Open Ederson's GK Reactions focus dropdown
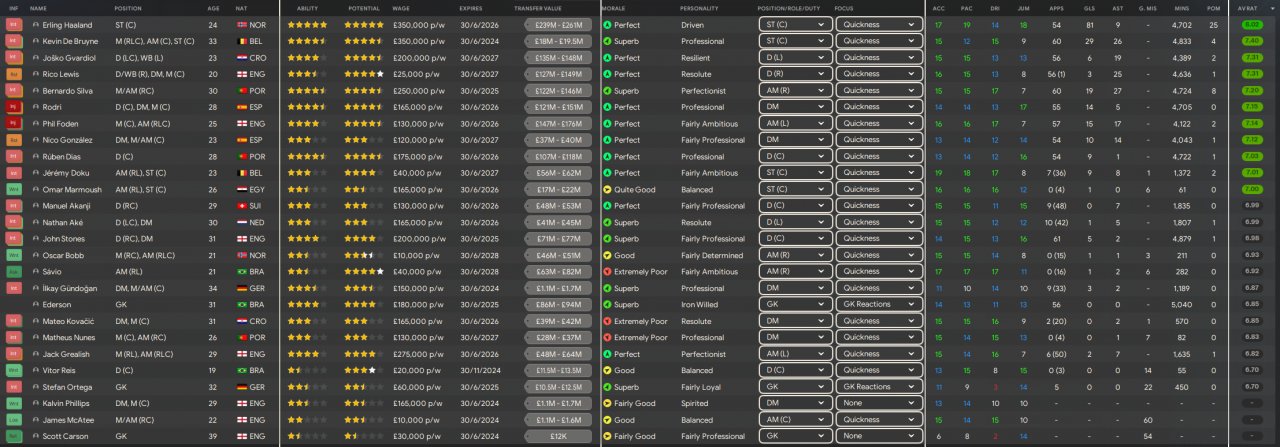Screen dimensions: 1280x447 click(879, 305)
